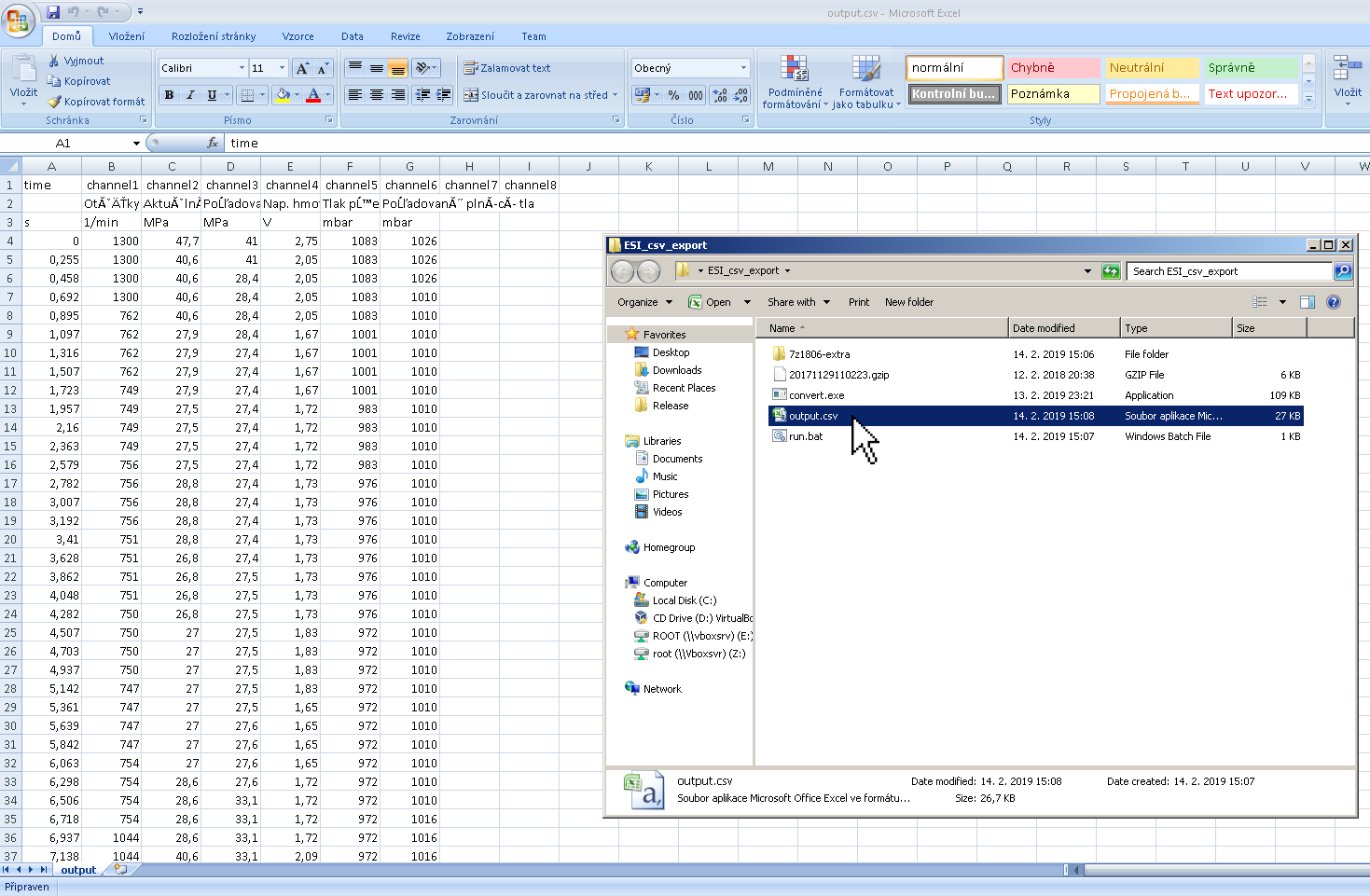Open Formátovat jako tabulku gallery
The height and width of the screenshot is (896, 1370).
[x=866, y=82]
